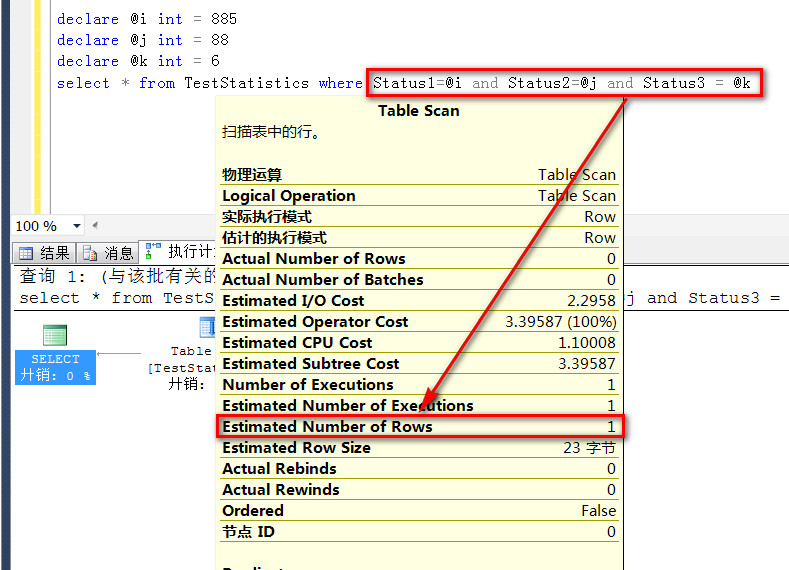The image size is (789, 570).
Task: Click the 物理运算 Table Scan row
Action: [x=419, y=175]
